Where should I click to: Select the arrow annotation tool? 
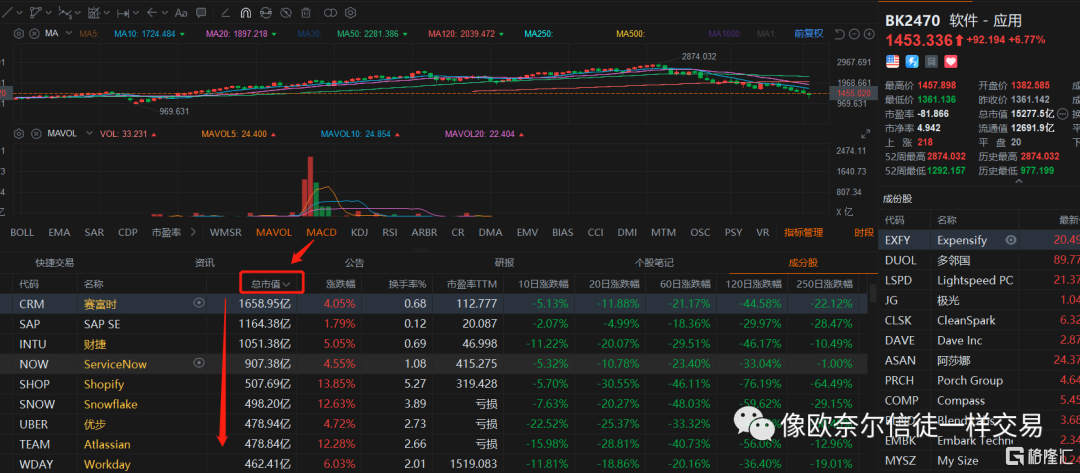(x=153, y=12)
